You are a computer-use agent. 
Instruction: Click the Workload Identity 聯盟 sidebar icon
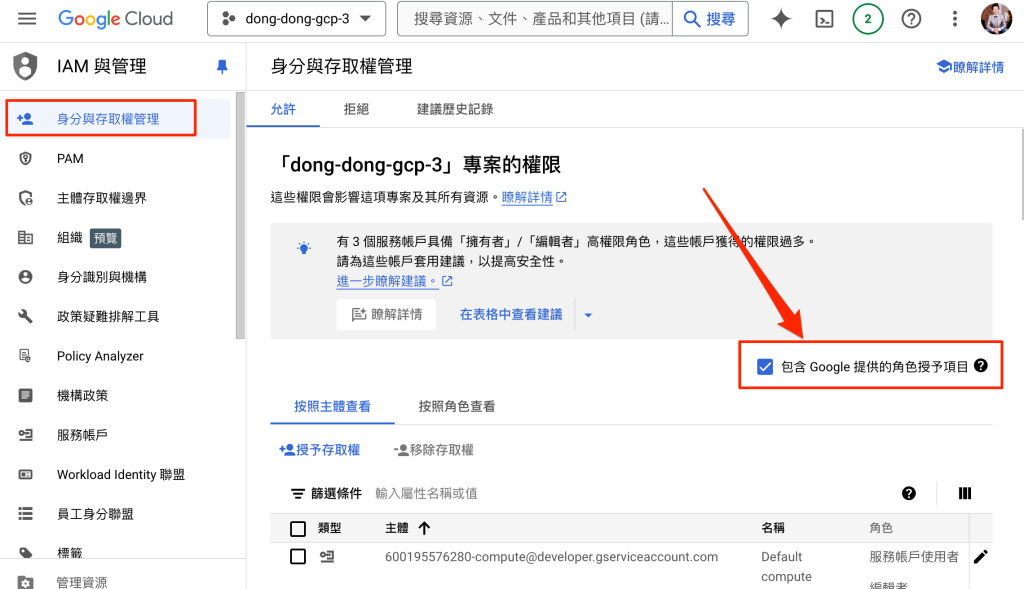pos(25,474)
